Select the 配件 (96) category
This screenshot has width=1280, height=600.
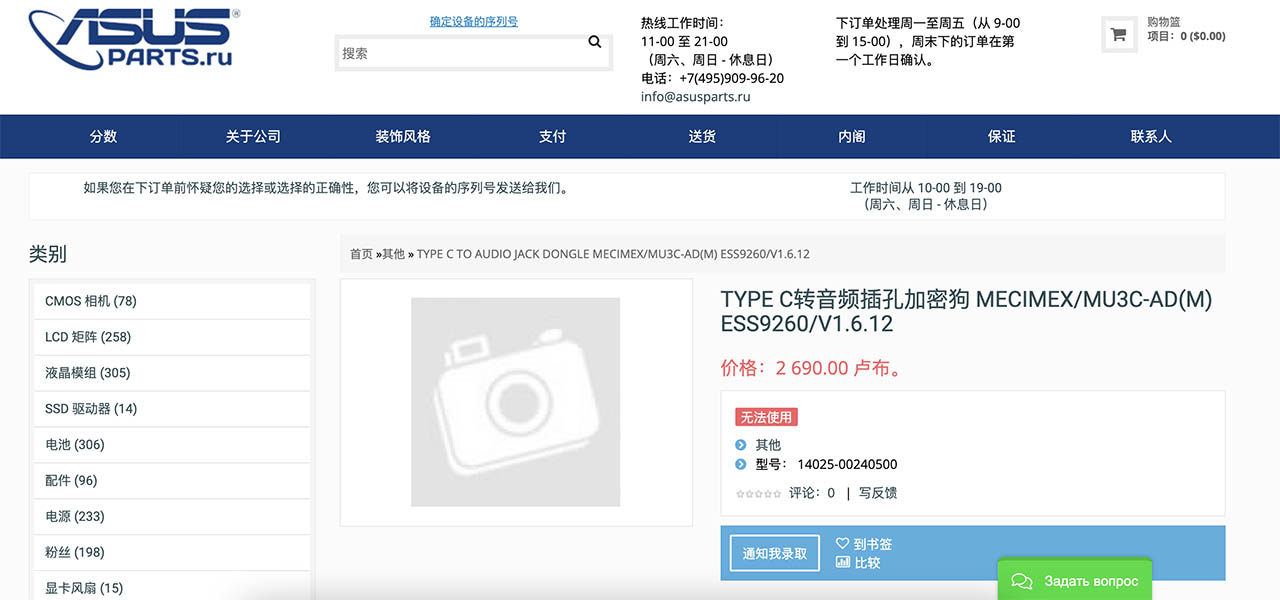pyautogui.click(x=172, y=481)
